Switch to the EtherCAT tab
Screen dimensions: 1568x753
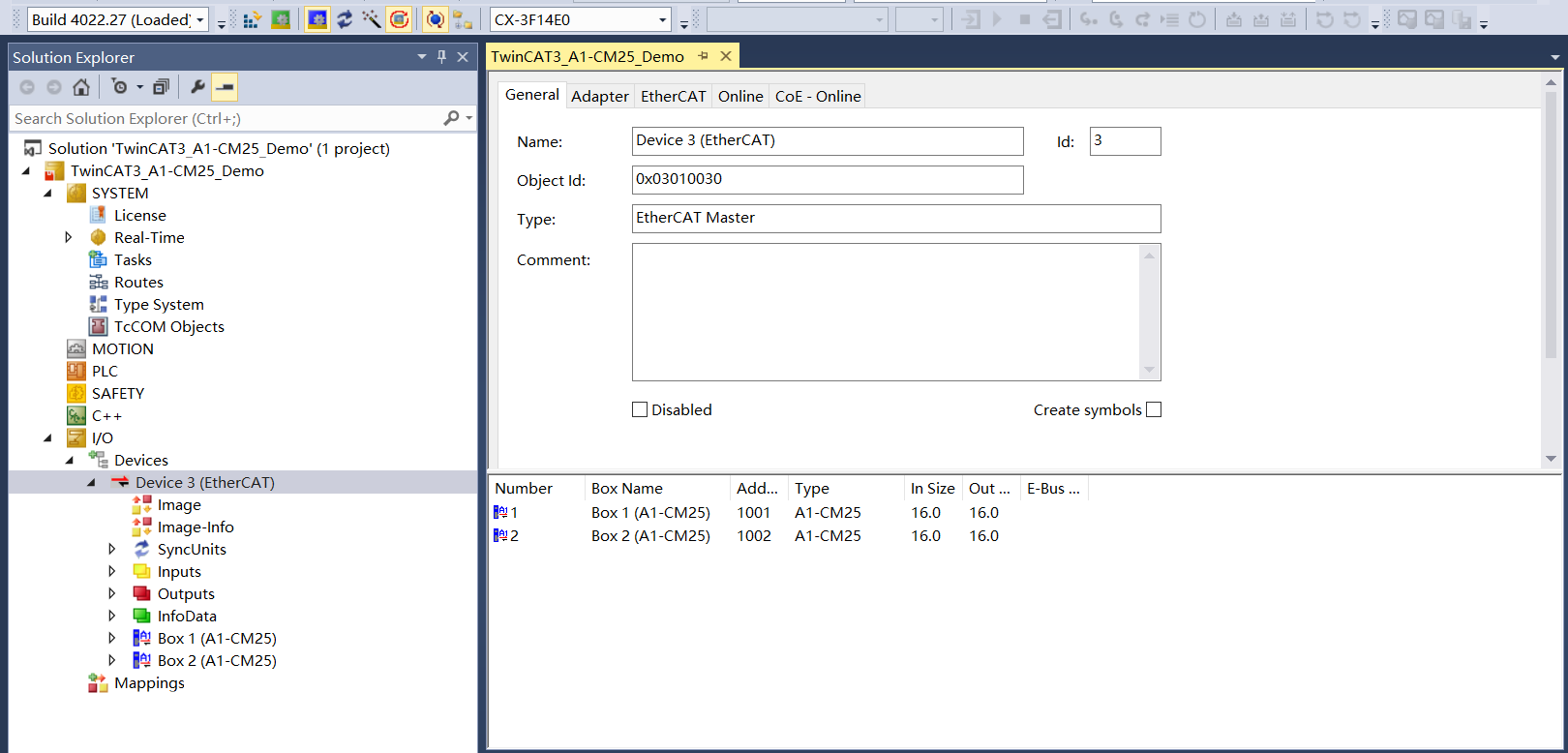click(673, 96)
